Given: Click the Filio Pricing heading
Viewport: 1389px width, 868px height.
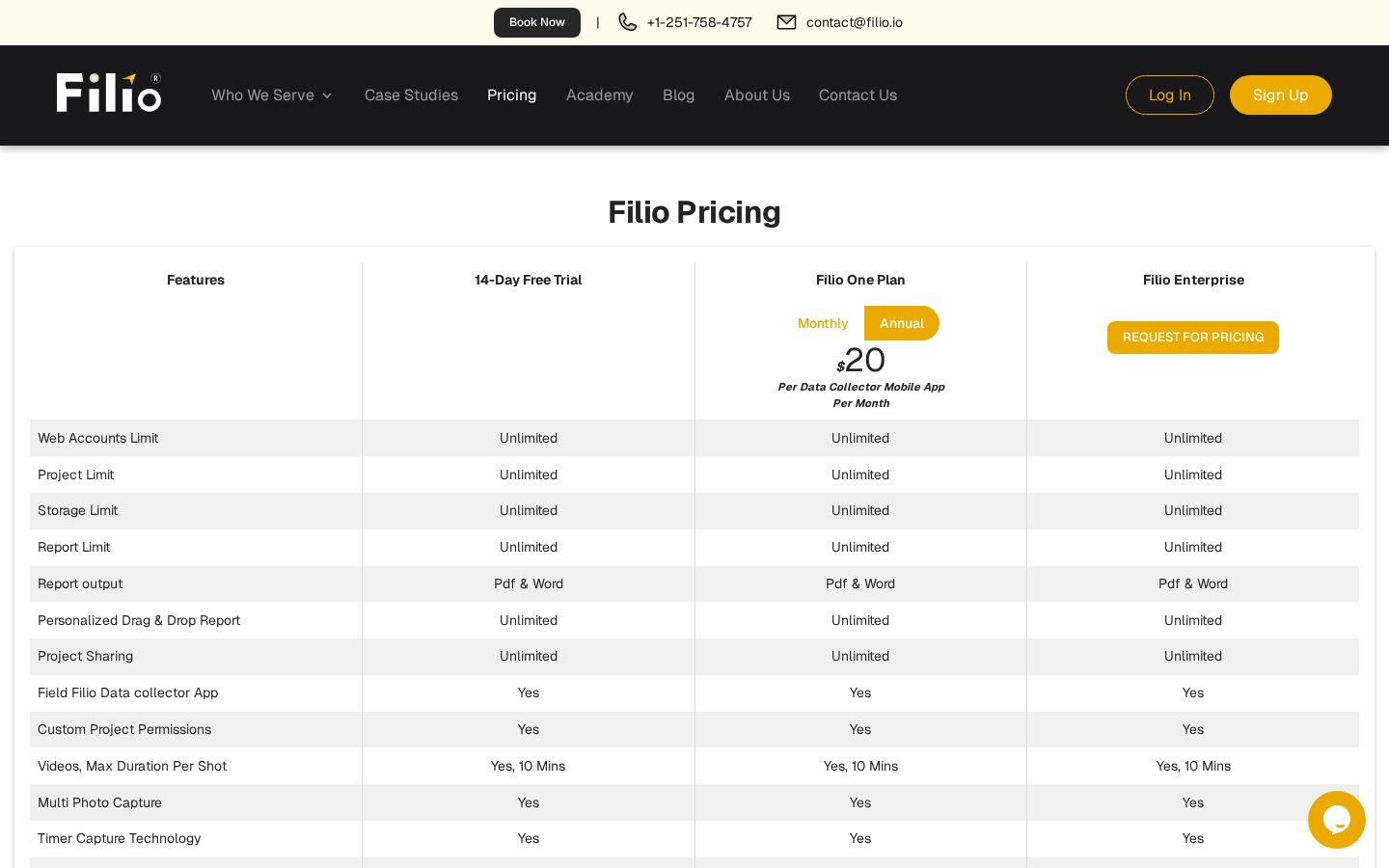Looking at the screenshot, I should coord(694,212).
